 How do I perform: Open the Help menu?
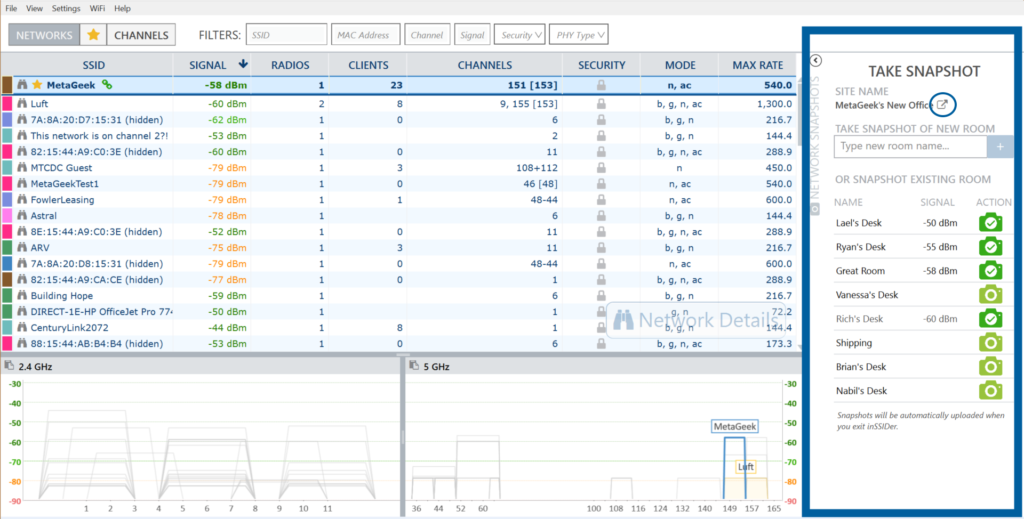pos(122,8)
